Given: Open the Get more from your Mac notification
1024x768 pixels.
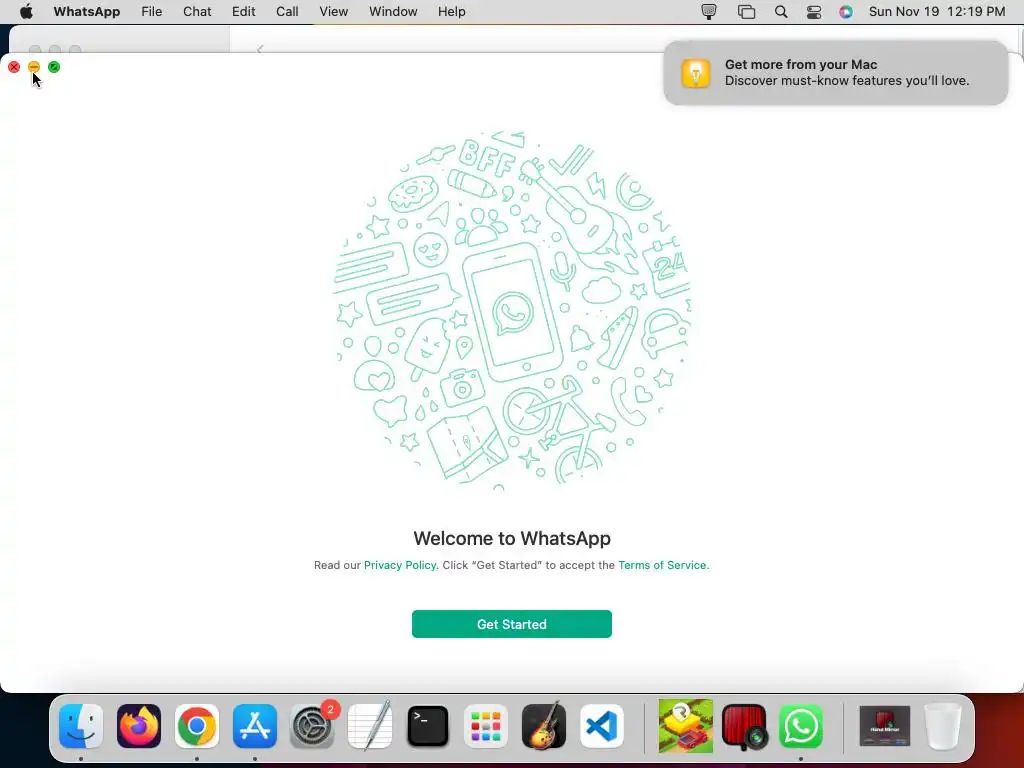Looking at the screenshot, I should 835,72.
